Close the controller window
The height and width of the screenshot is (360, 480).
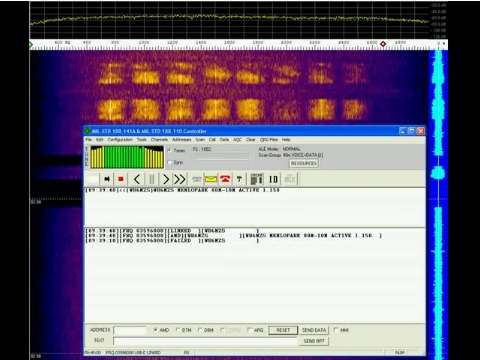pyautogui.click(x=421, y=131)
